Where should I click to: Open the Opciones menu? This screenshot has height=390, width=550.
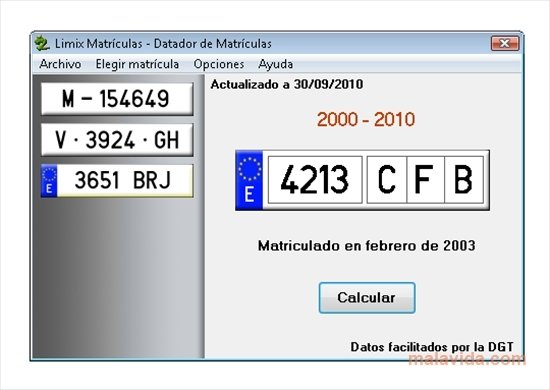pyautogui.click(x=219, y=64)
